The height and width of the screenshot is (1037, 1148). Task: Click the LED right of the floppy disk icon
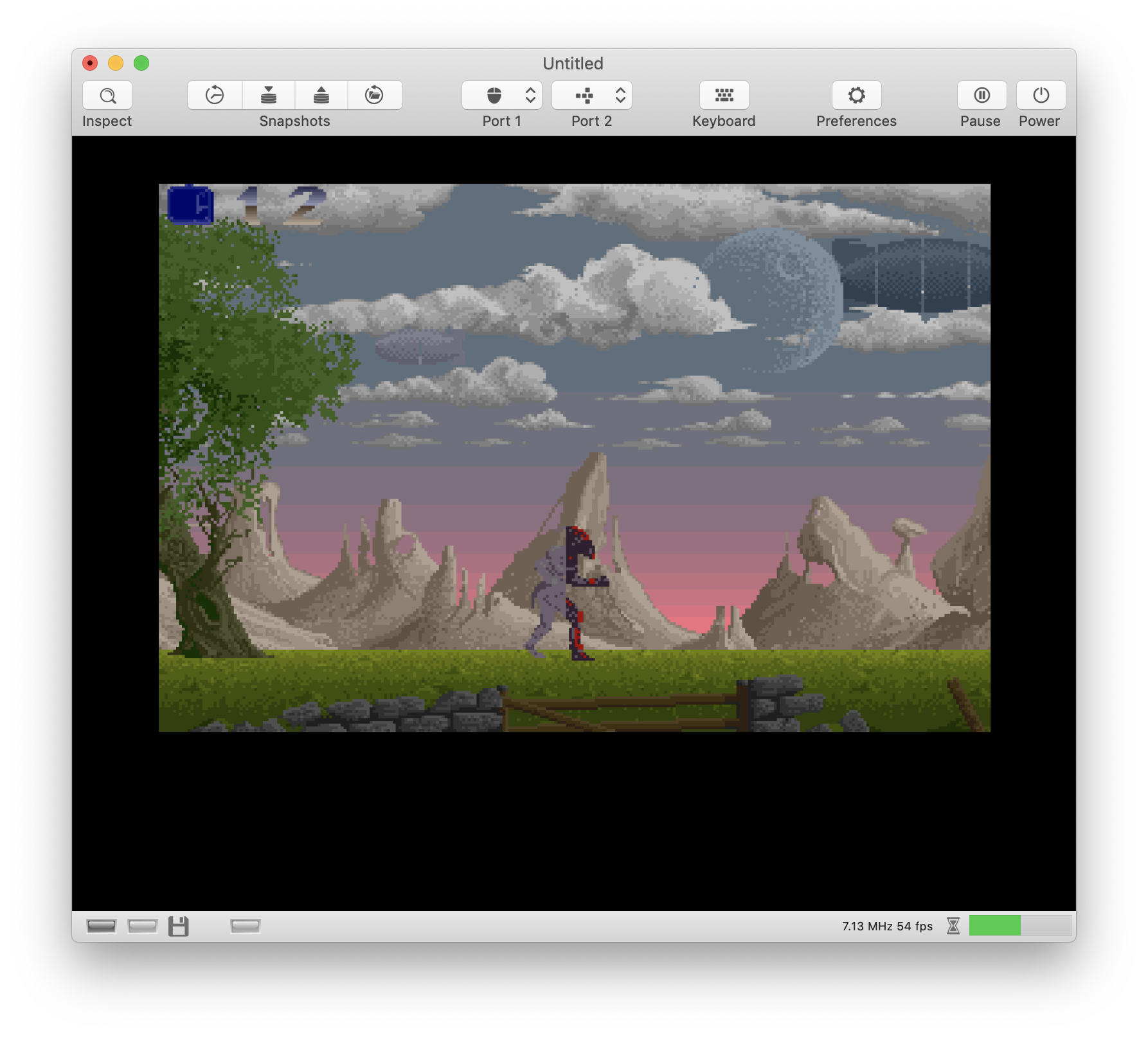click(x=246, y=926)
